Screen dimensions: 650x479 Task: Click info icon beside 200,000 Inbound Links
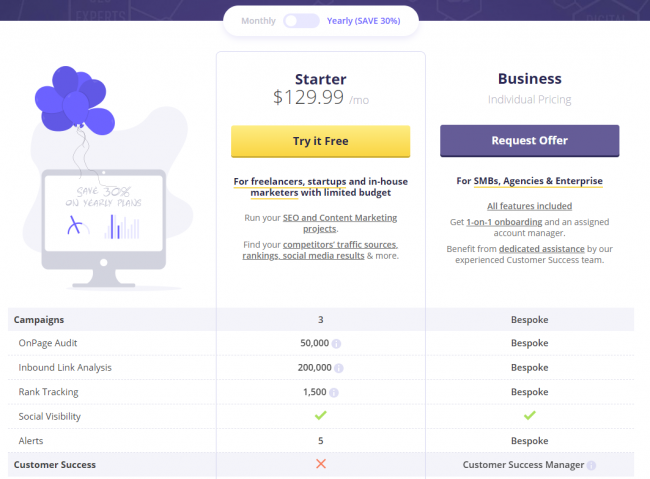tap(341, 367)
